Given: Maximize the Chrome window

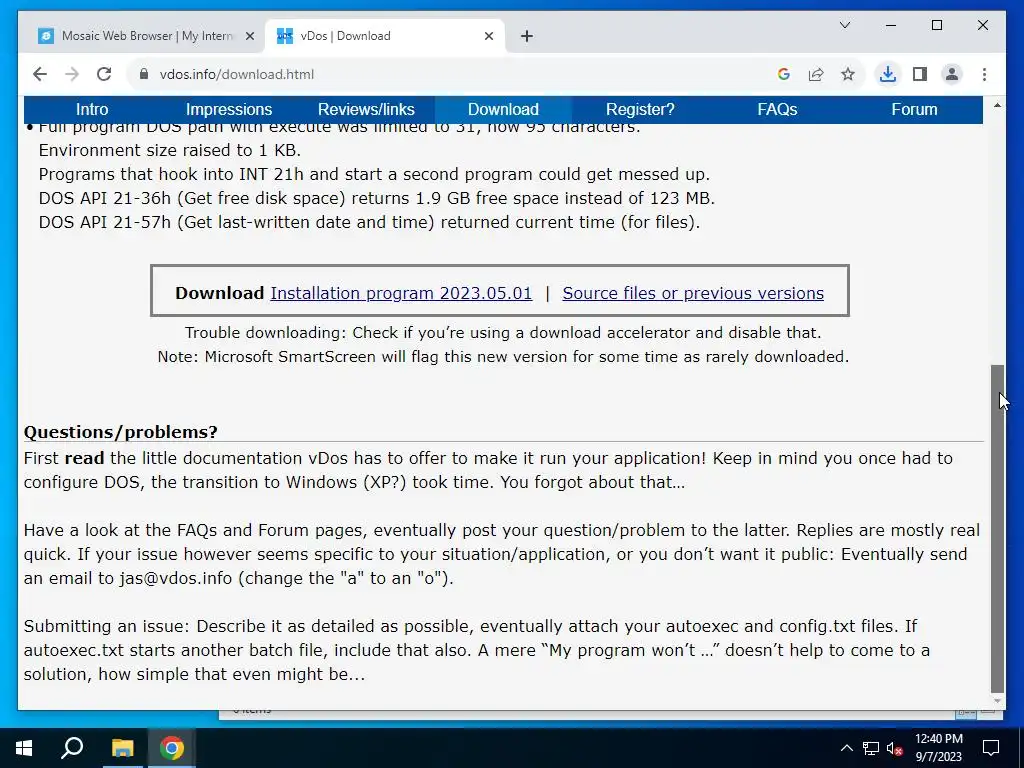Looking at the screenshot, I should pos(936,25).
